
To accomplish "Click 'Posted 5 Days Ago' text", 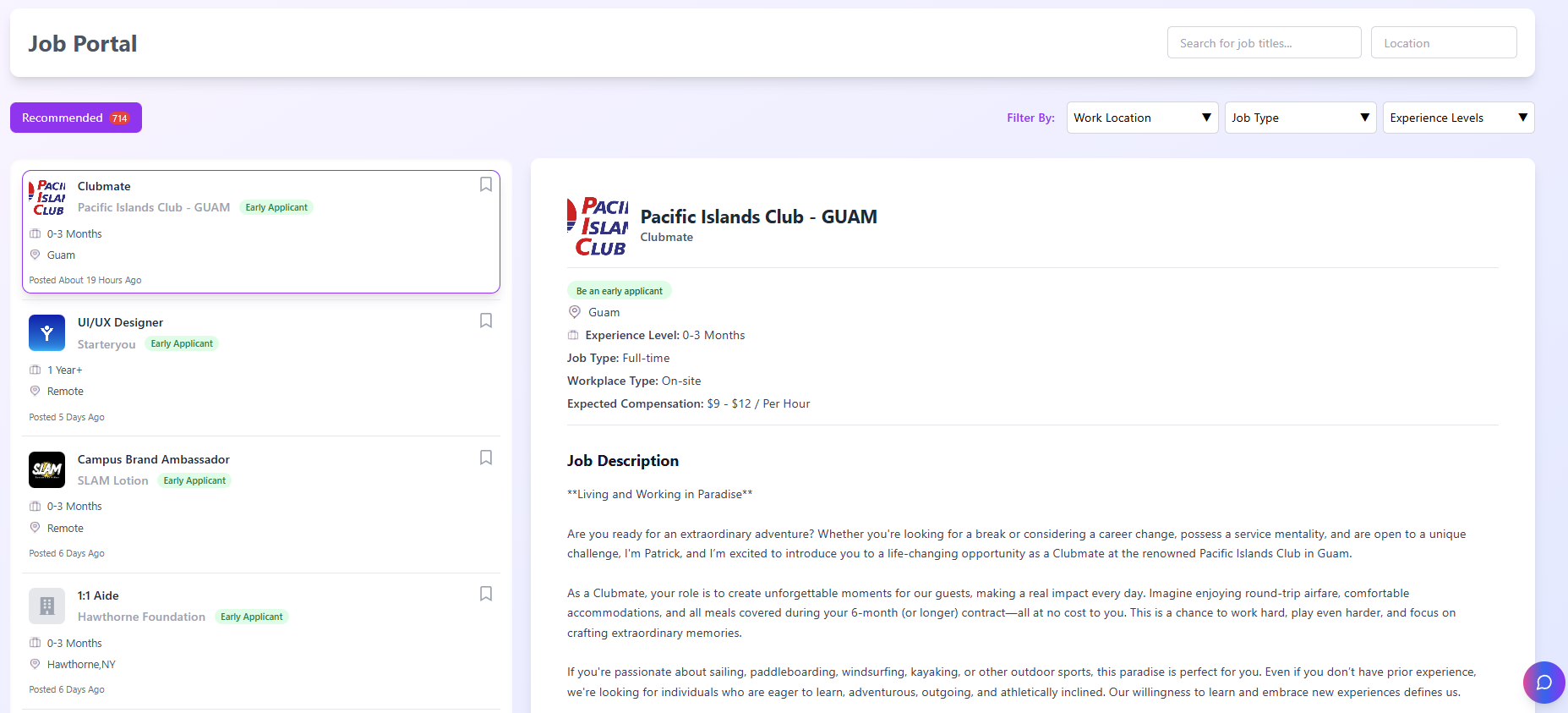I will pyautogui.click(x=67, y=417).
